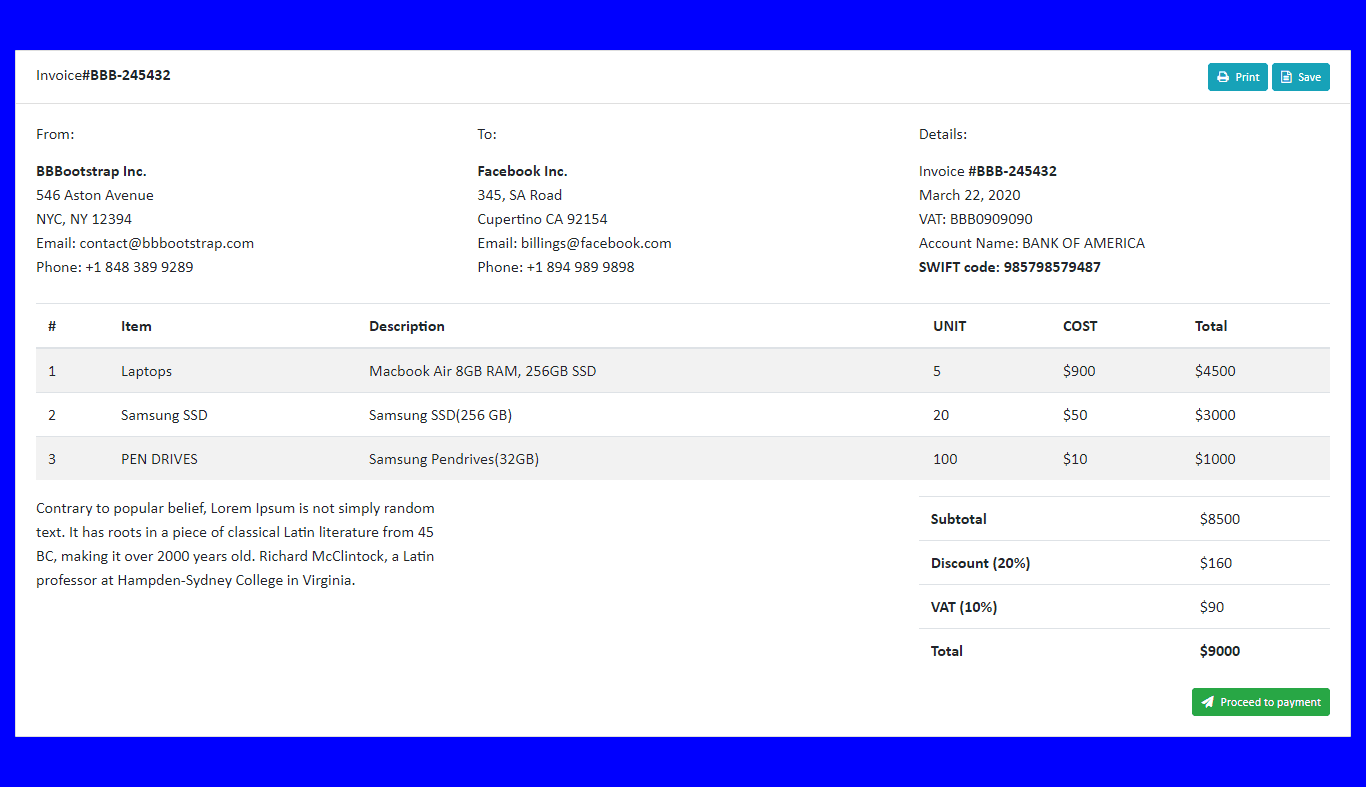Click the VAT (10%) label
Image resolution: width=1366 pixels, height=787 pixels.
pos(964,607)
